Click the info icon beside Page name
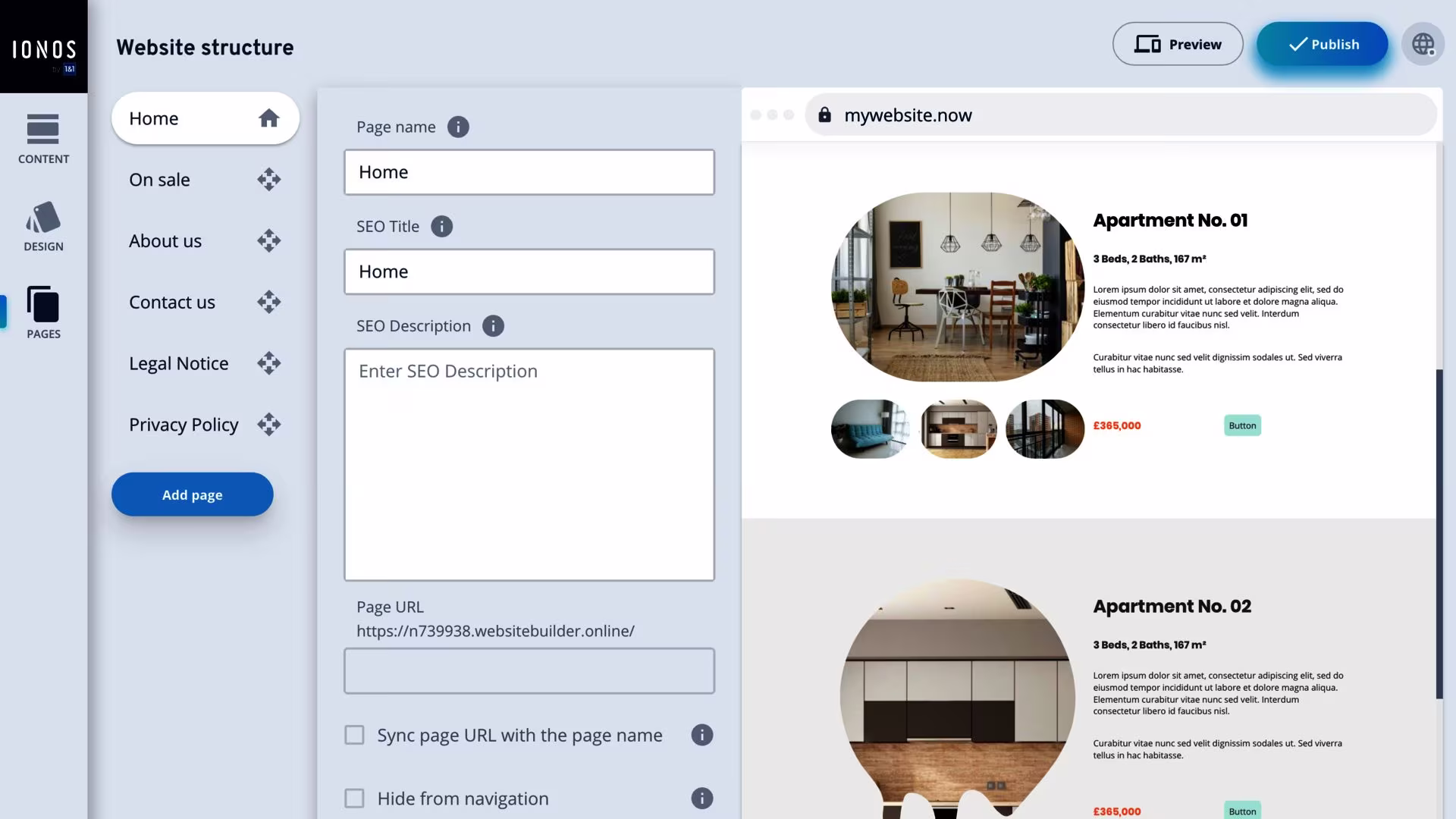 458,127
